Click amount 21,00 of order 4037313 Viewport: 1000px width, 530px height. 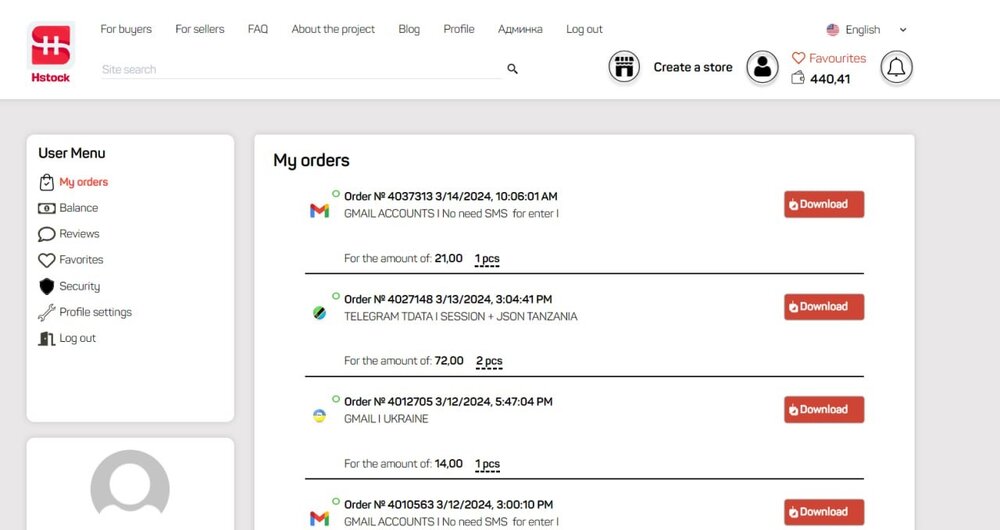click(x=448, y=258)
